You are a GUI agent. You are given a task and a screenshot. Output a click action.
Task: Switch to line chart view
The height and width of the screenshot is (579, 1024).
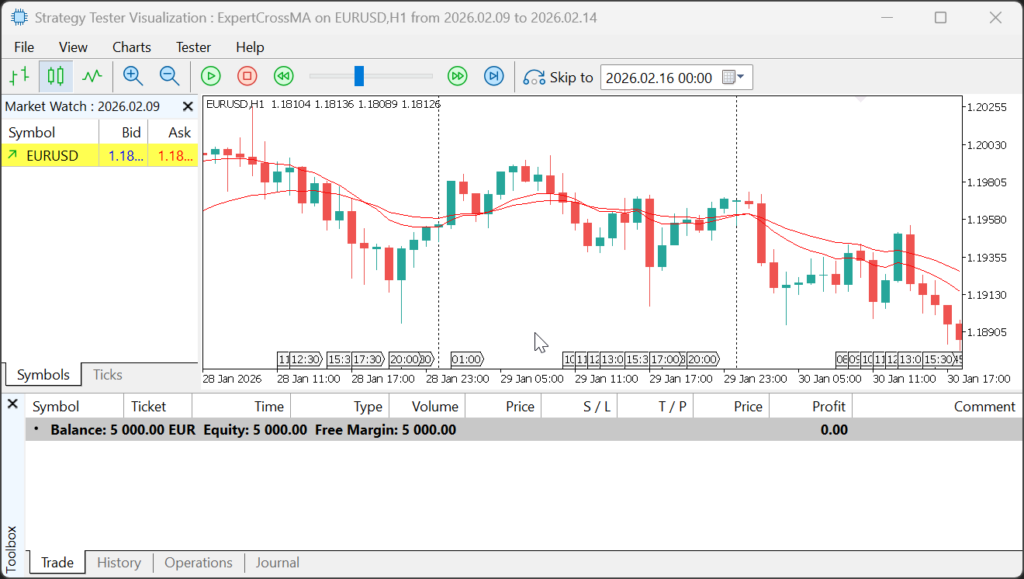coord(92,77)
